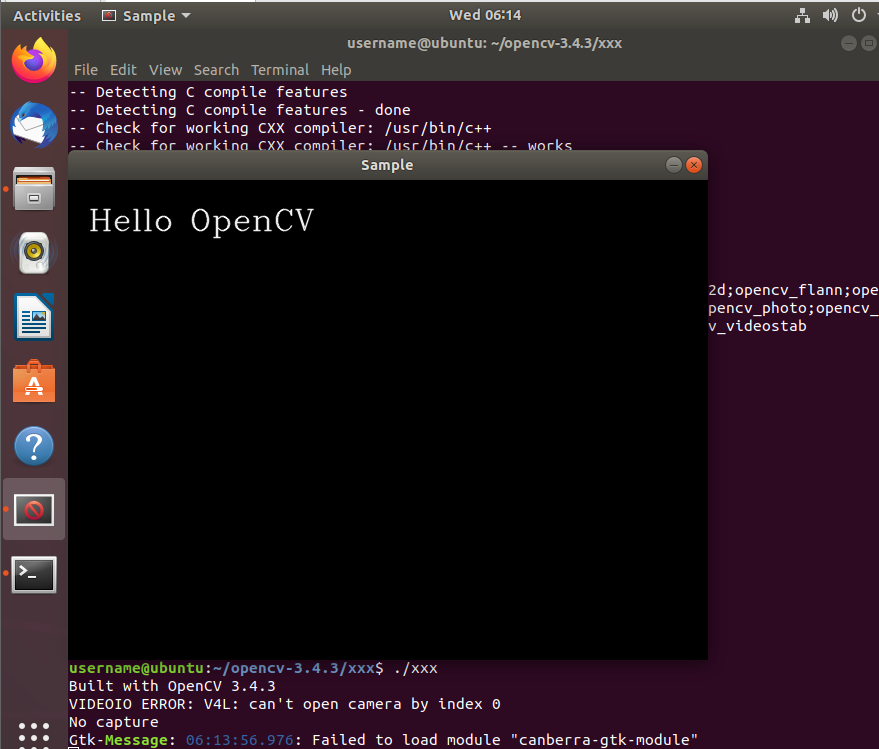Open the power menu icon

coord(858,15)
